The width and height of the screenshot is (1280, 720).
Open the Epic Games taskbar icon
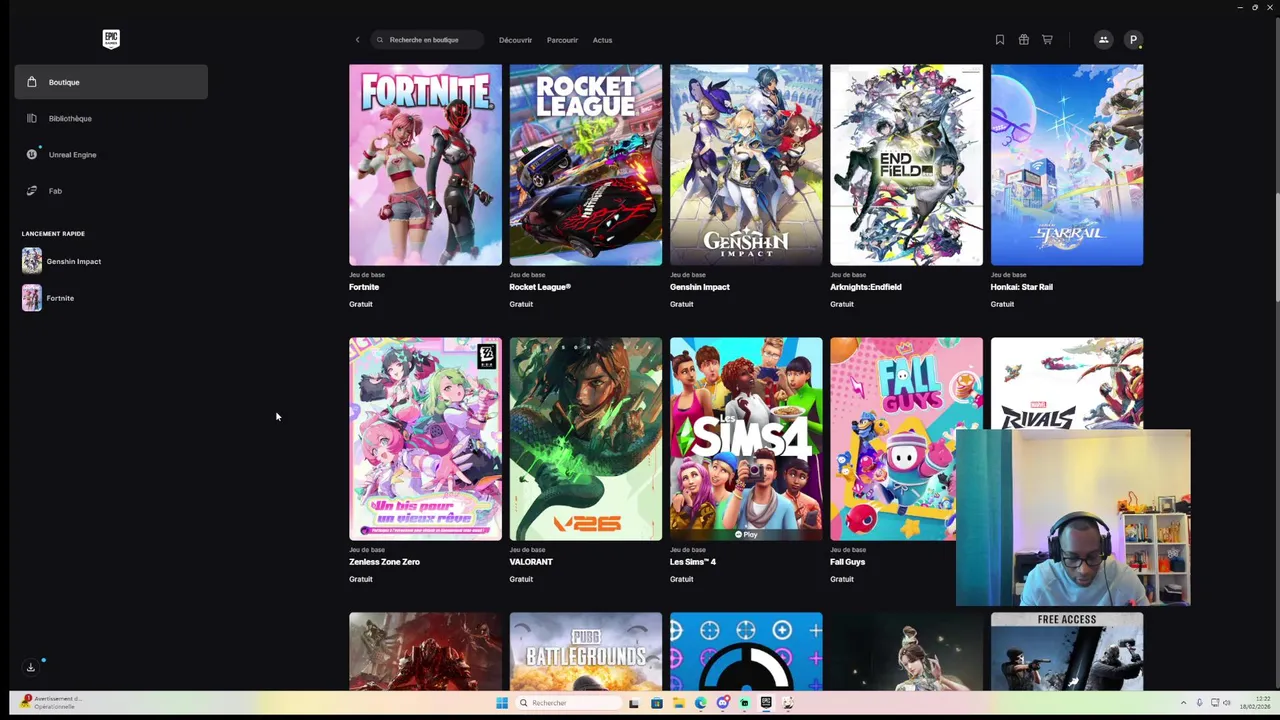(x=766, y=703)
